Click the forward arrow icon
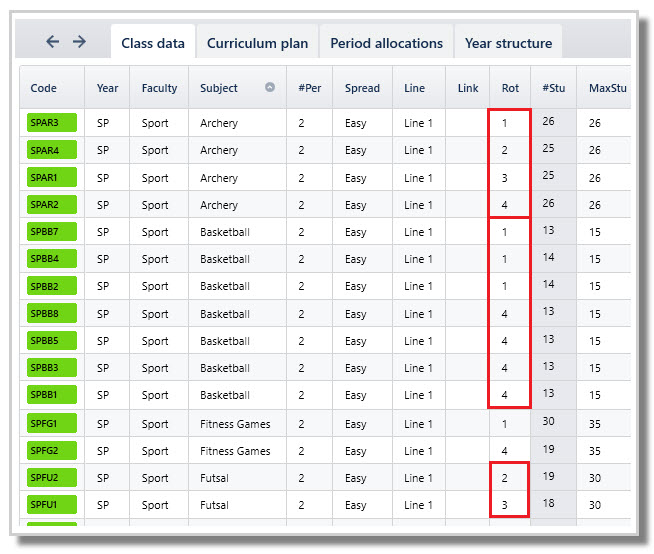The height and width of the screenshot is (554, 654). tap(79, 41)
